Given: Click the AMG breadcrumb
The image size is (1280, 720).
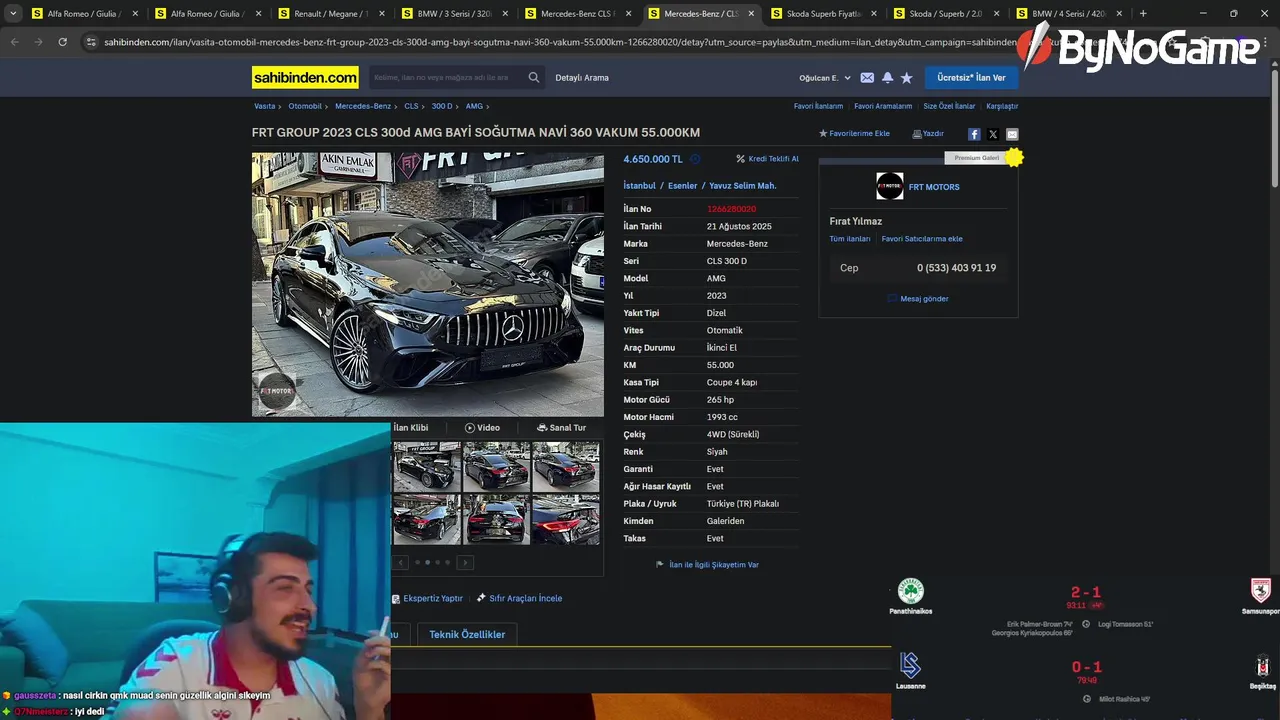Looking at the screenshot, I should click(474, 106).
